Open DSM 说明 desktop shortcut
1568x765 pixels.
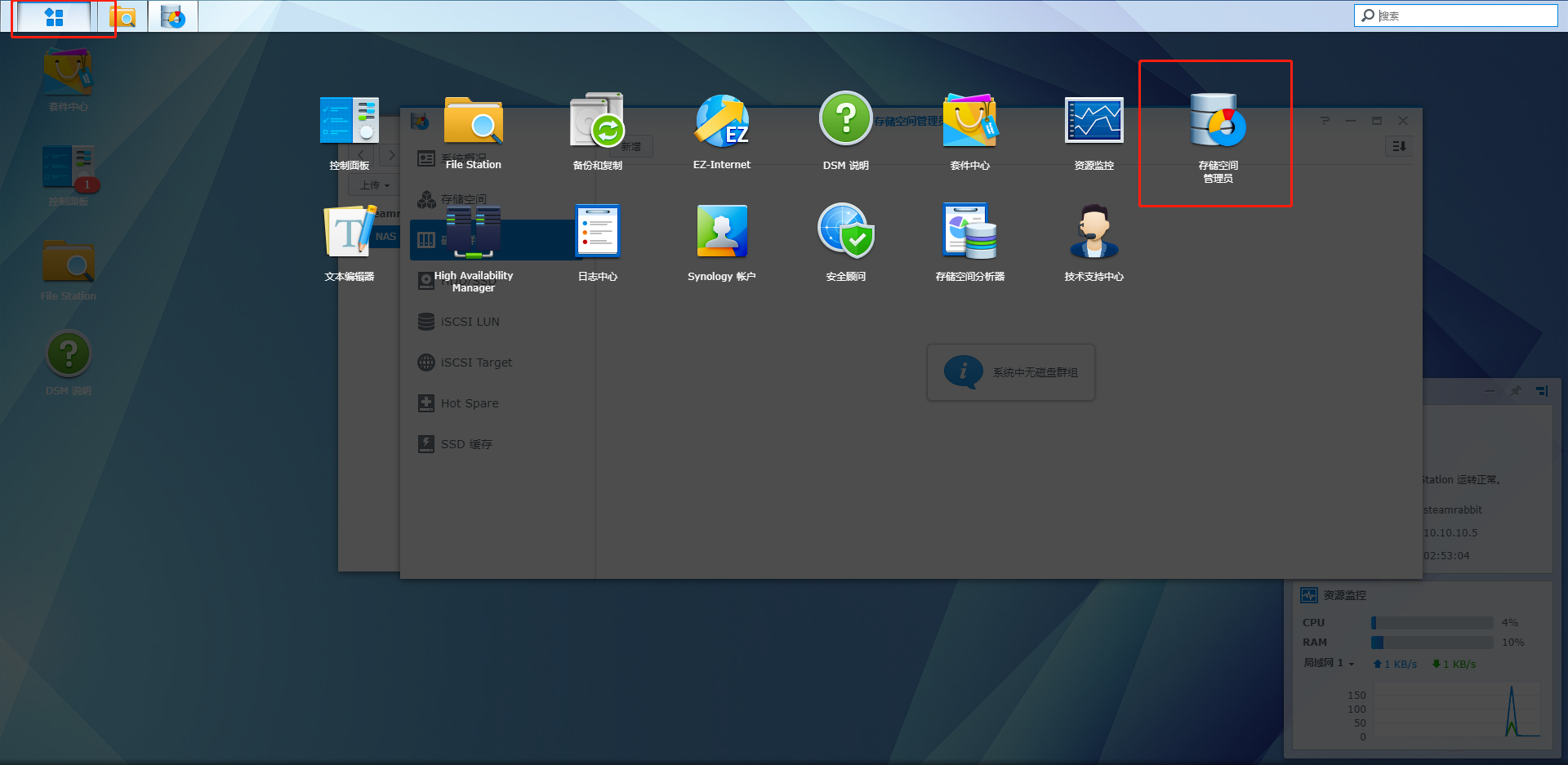coord(69,363)
